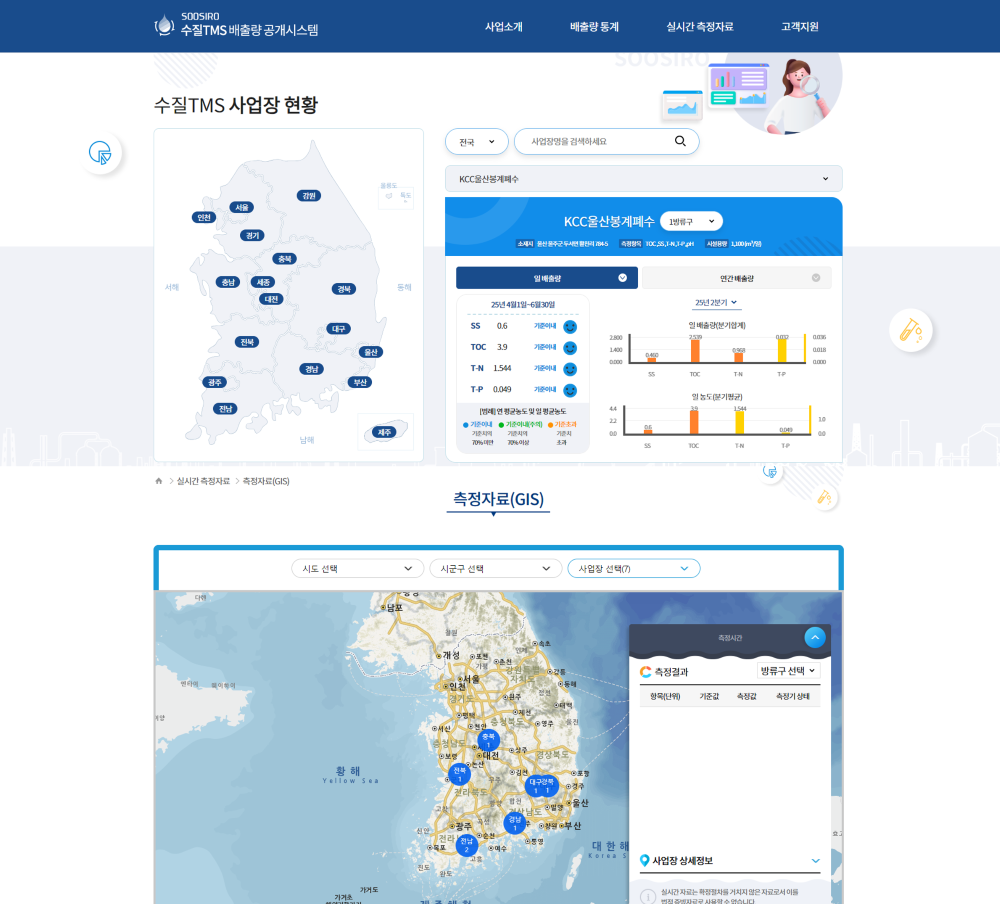The height and width of the screenshot is (904, 1000).
Task: Select 경기 region on the map
Action: [253, 235]
